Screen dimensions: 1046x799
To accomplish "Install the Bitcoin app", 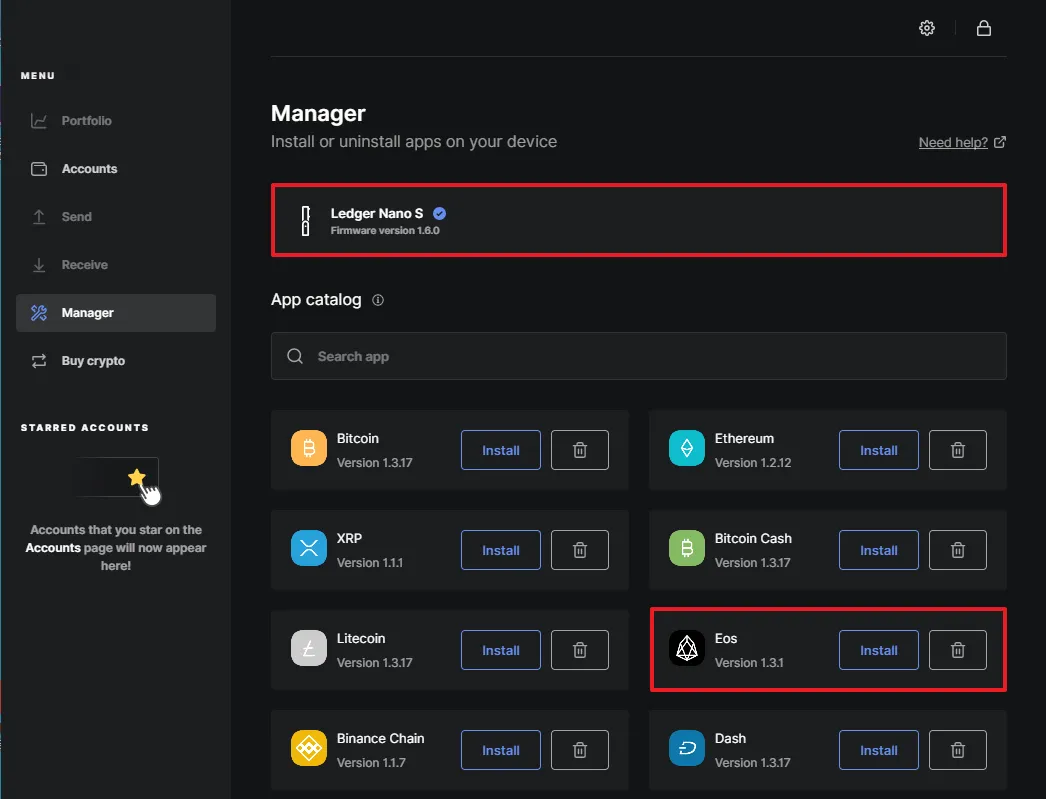I will tap(501, 450).
